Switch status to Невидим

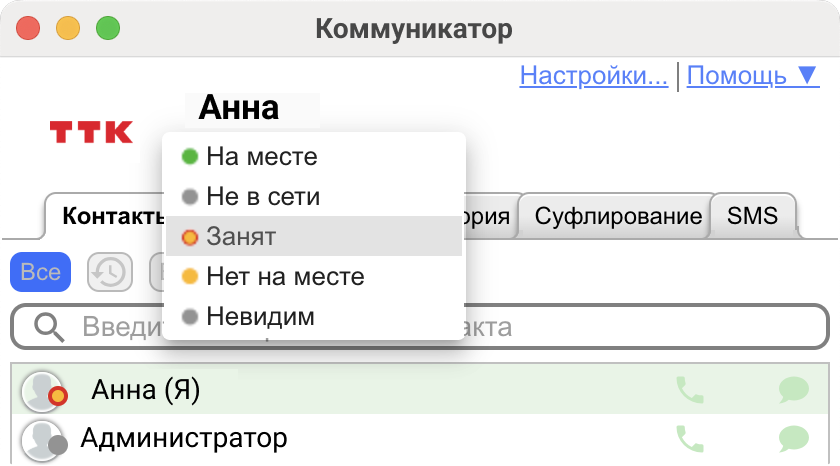pos(260,317)
